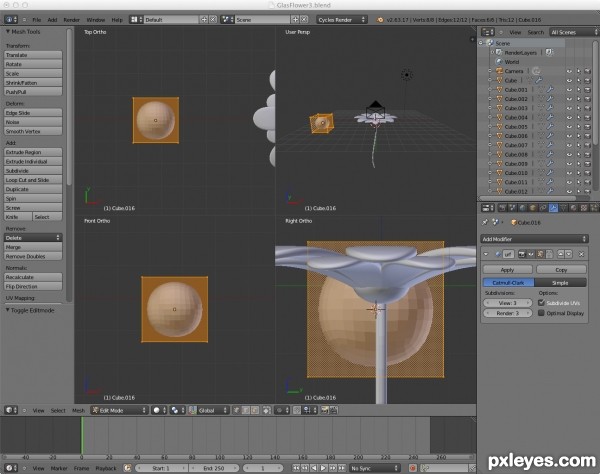Image resolution: width=600 pixels, height=474 pixels.
Task: Click the wrench modifier icon beside Cube.003
Action: click(x=550, y=108)
